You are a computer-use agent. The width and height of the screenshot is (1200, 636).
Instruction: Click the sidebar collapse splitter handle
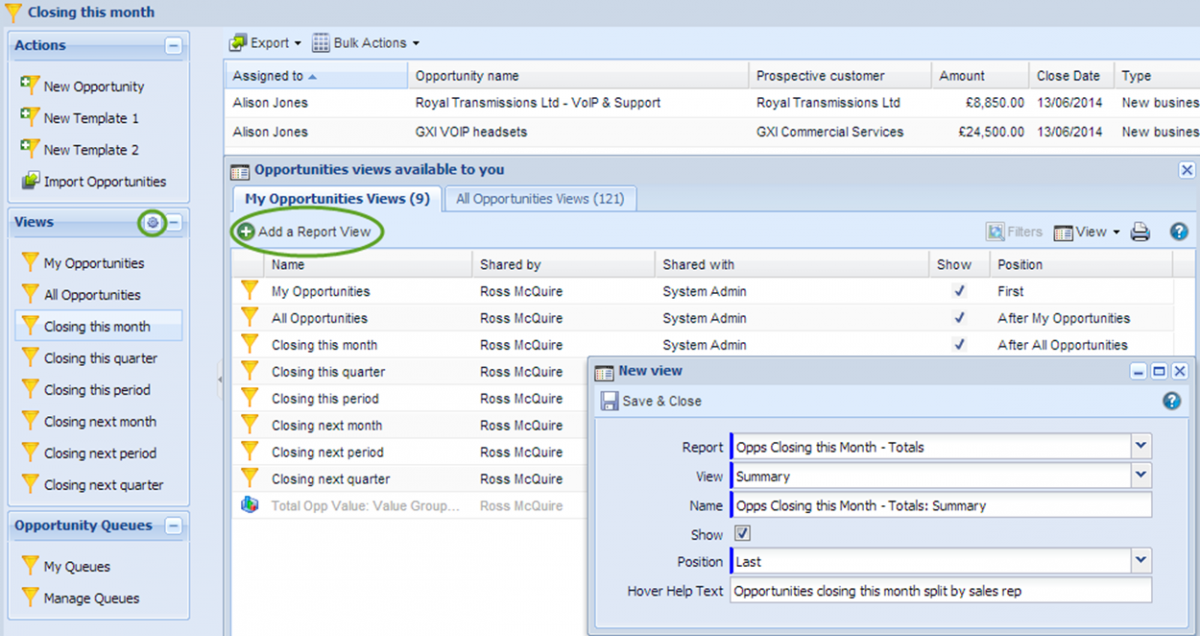coord(219,381)
